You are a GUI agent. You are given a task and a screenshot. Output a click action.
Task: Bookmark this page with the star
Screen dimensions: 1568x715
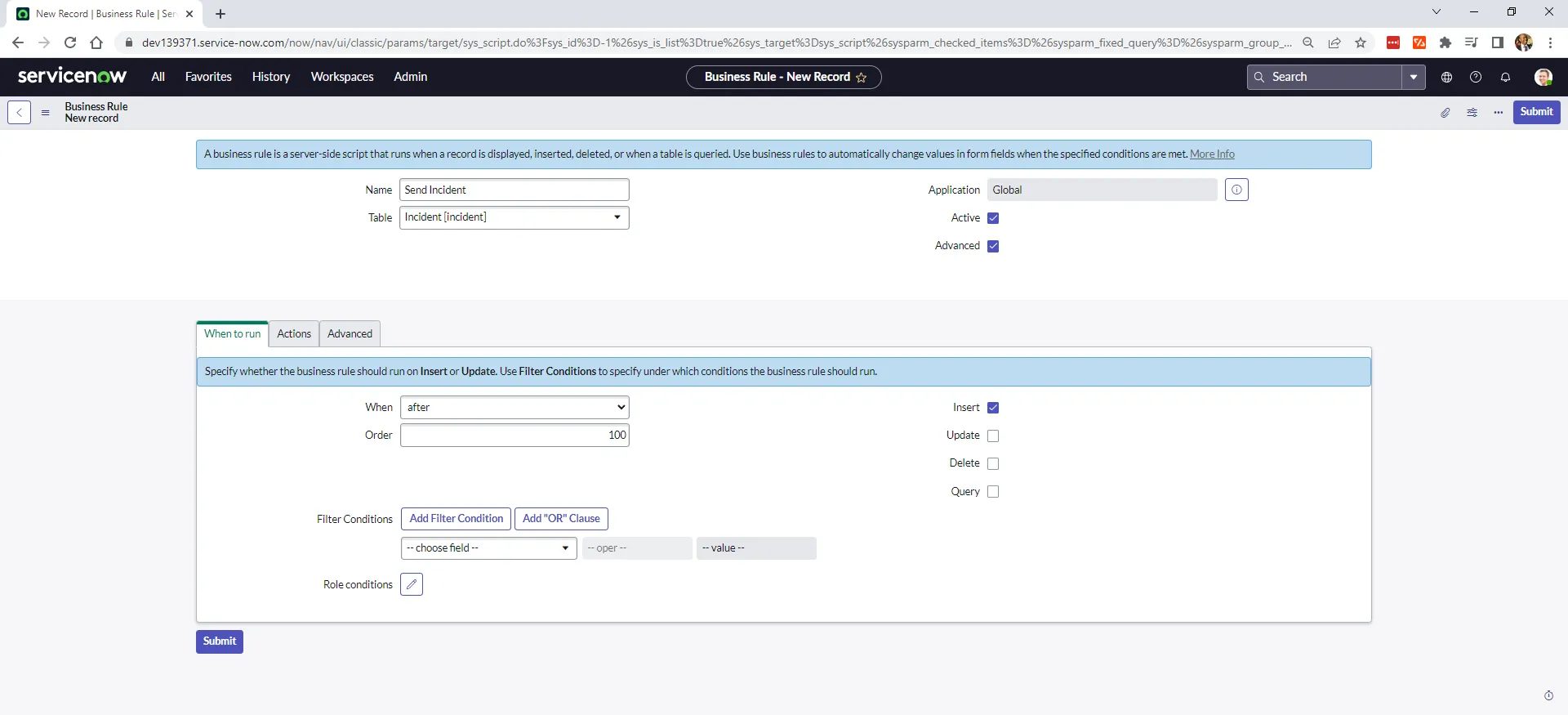tap(1361, 42)
